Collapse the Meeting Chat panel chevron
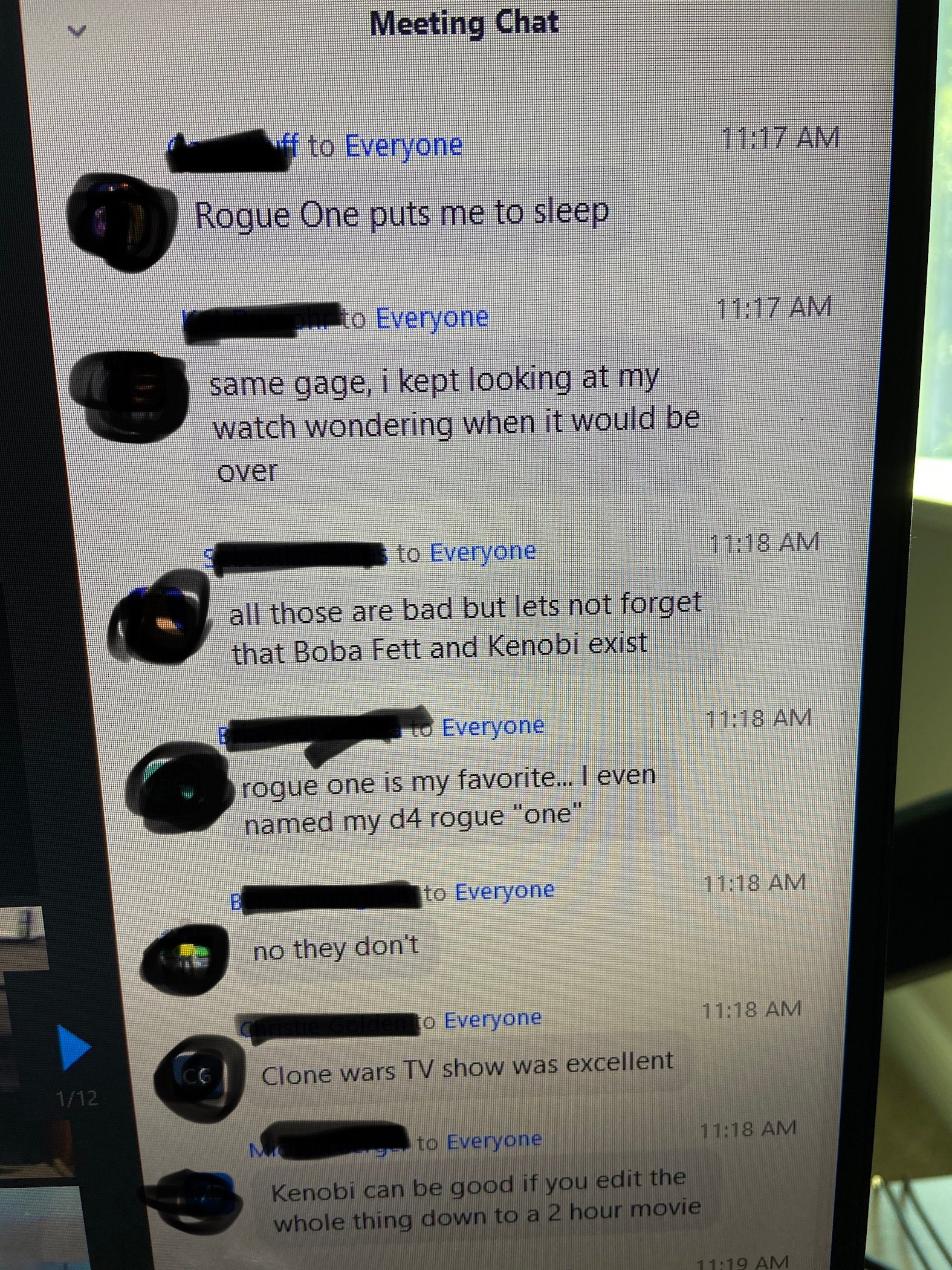This screenshot has width=952, height=1270. [77, 30]
